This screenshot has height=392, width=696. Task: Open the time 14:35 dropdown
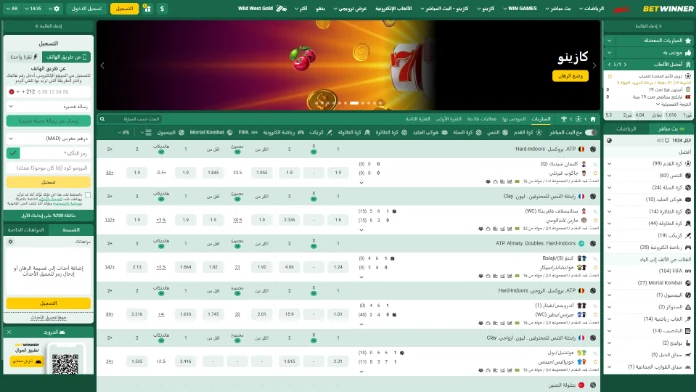[x=33, y=8]
